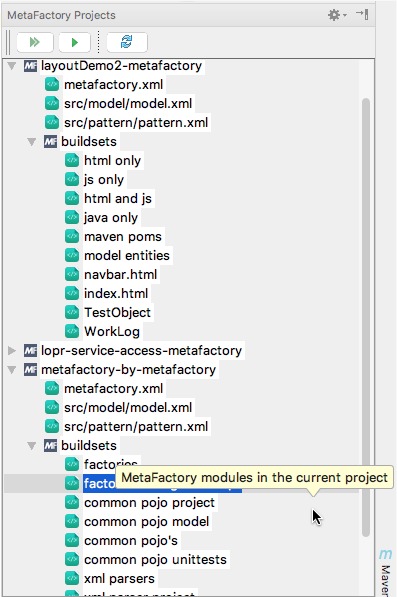Click the file icon beside common pojo model
The width and height of the screenshot is (397, 597).
tap(72, 522)
